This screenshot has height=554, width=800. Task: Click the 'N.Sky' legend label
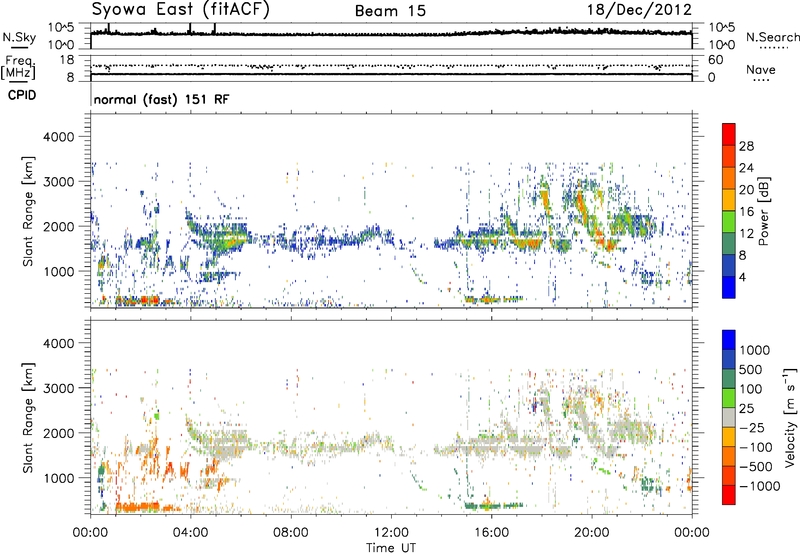(19, 37)
